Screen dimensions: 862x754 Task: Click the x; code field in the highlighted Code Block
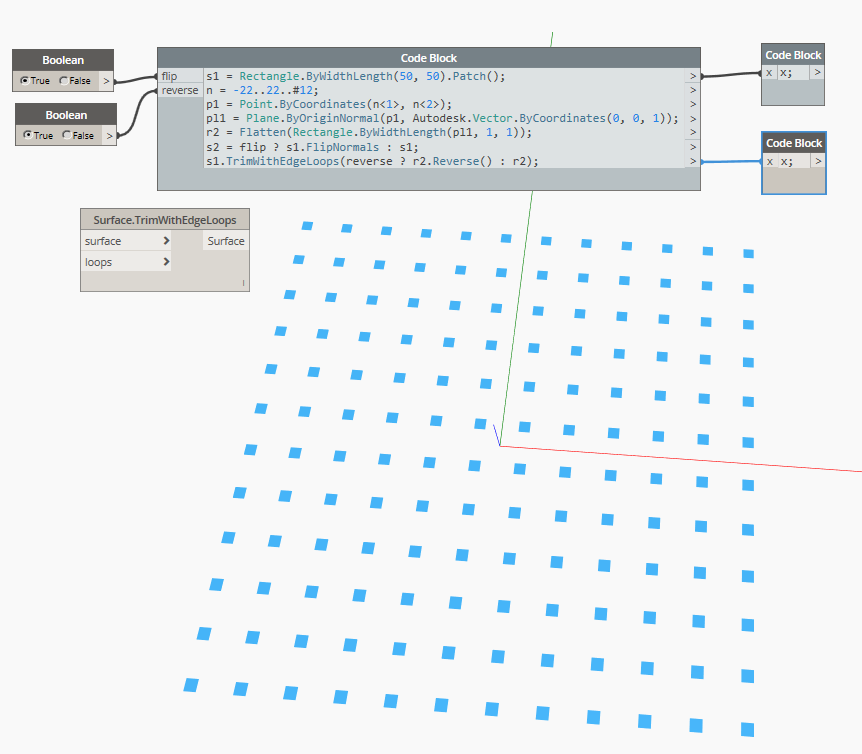[x=785, y=160]
